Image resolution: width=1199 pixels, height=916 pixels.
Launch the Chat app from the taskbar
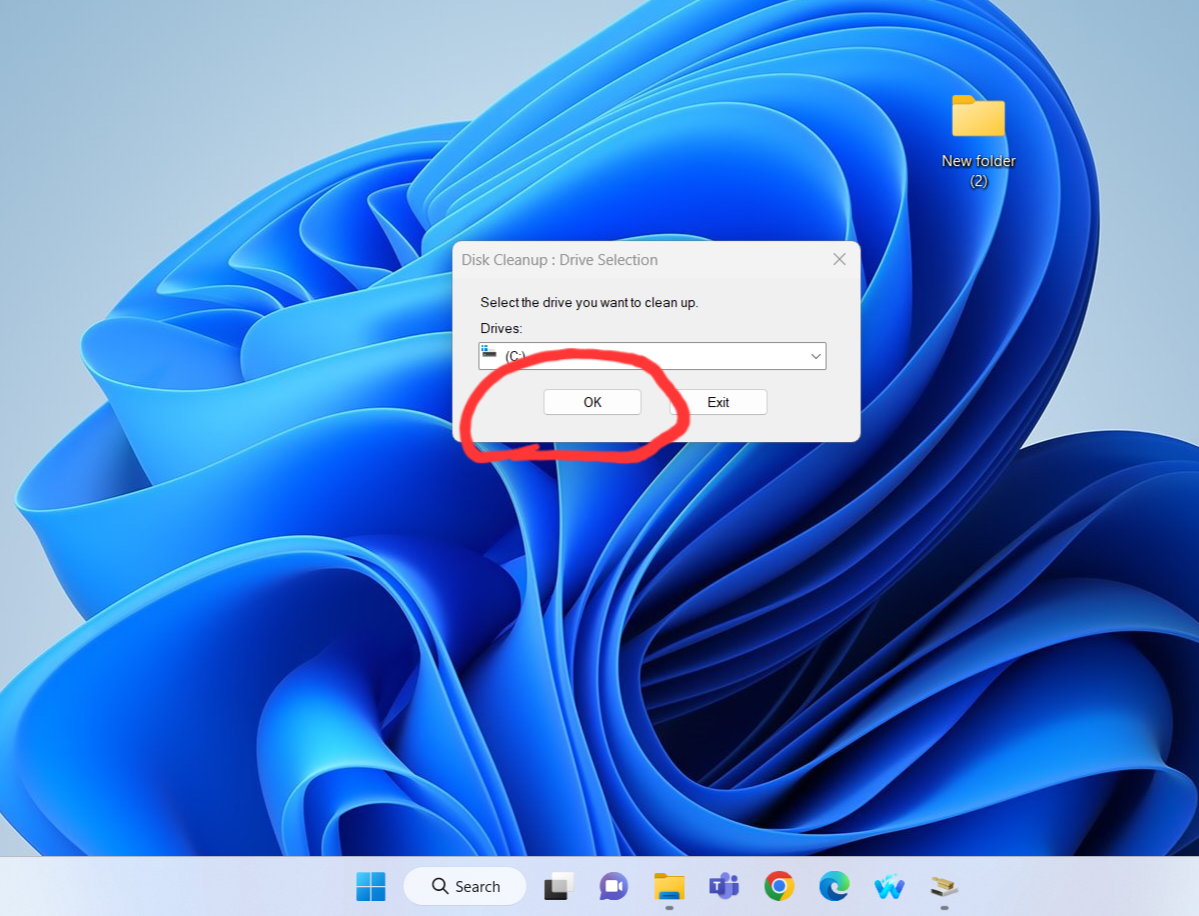[x=613, y=886]
